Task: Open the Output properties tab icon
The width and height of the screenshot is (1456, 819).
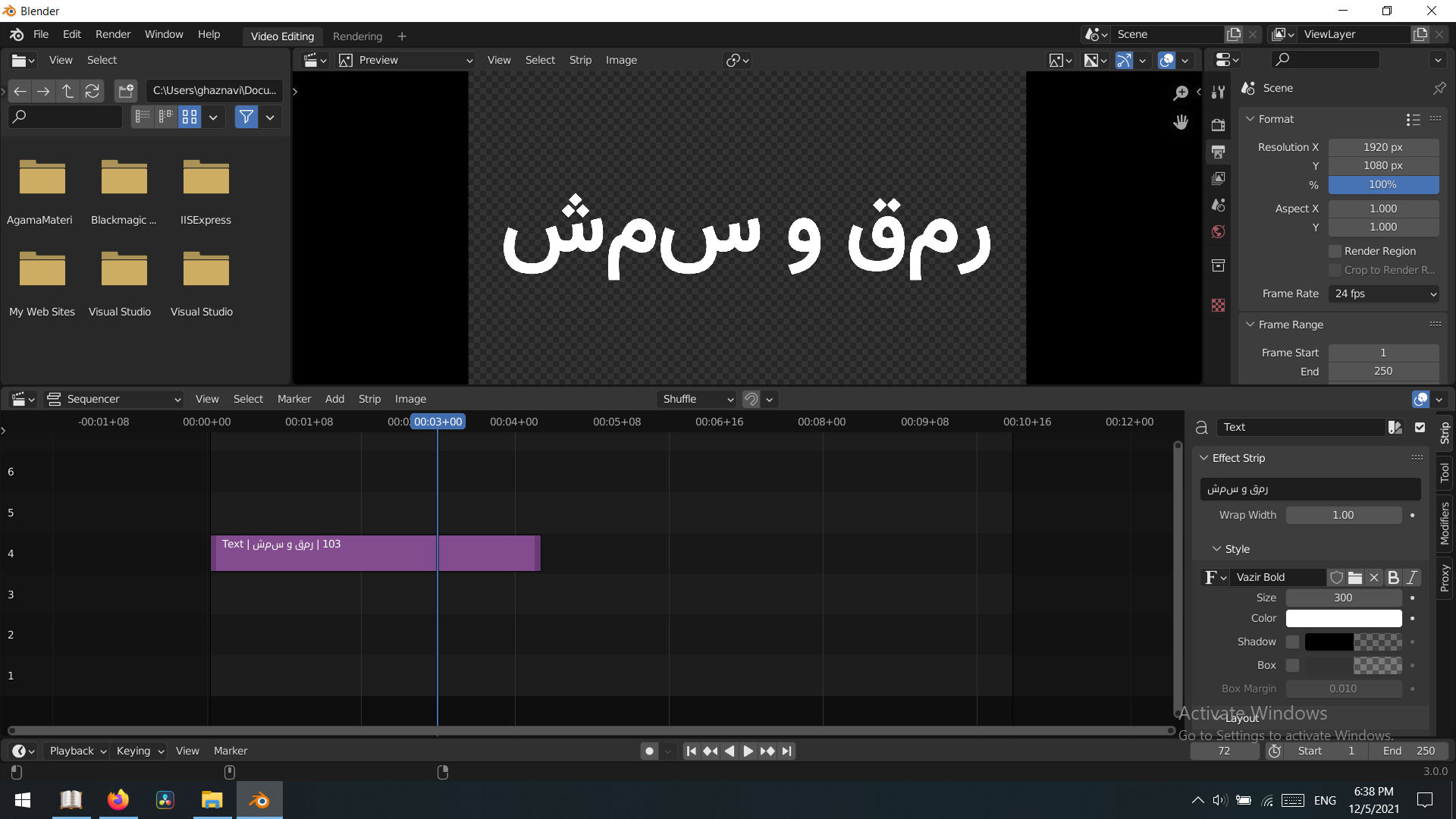Action: pyautogui.click(x=1218, y=152)
